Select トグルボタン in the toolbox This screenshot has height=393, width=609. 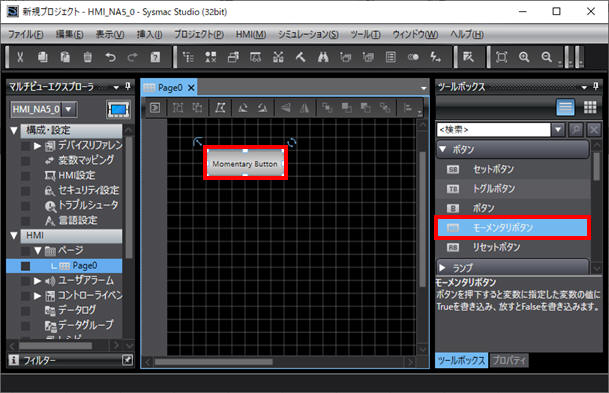[513, 189]
